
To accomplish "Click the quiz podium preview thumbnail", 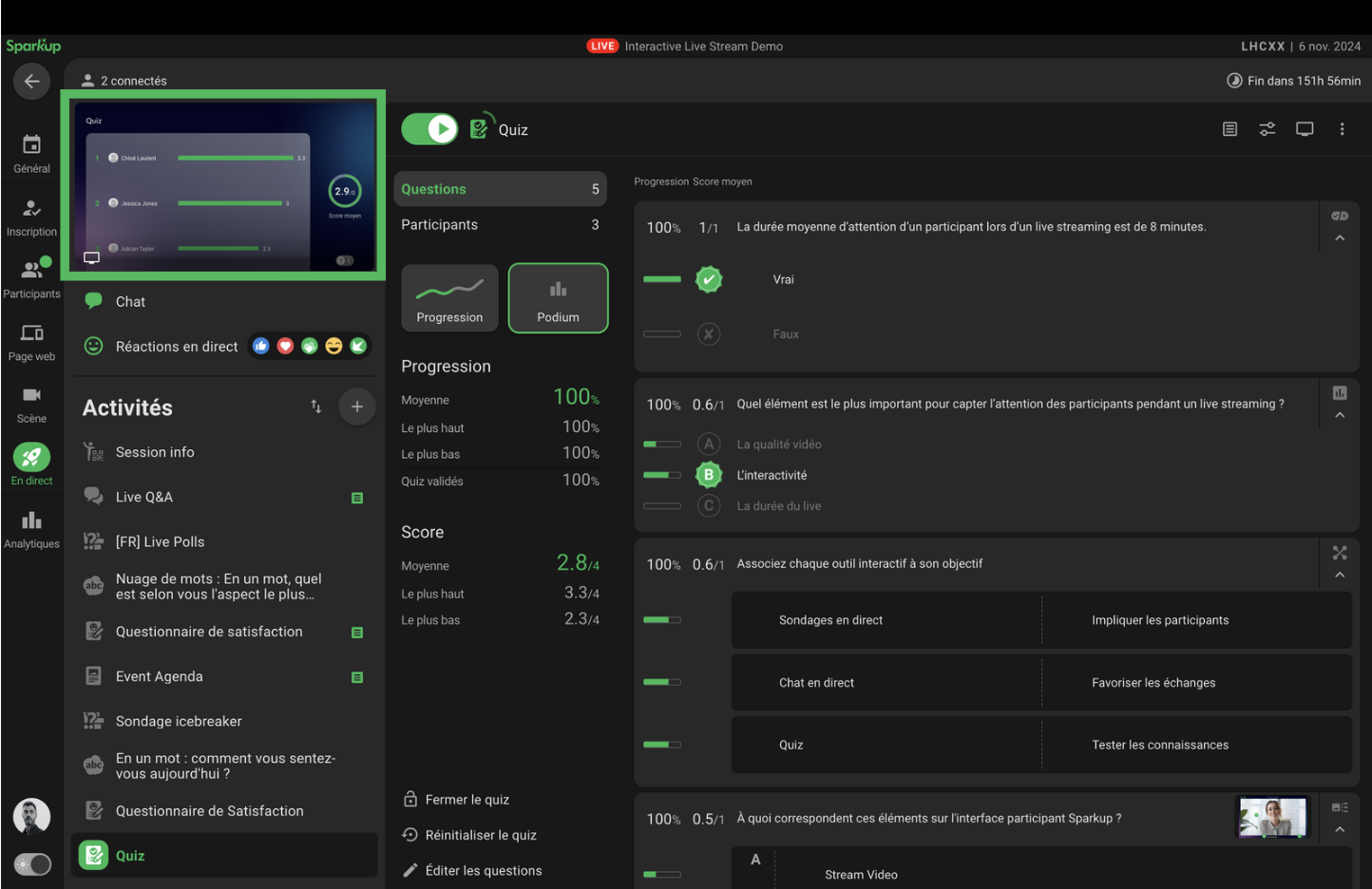I will click(223, 186).
